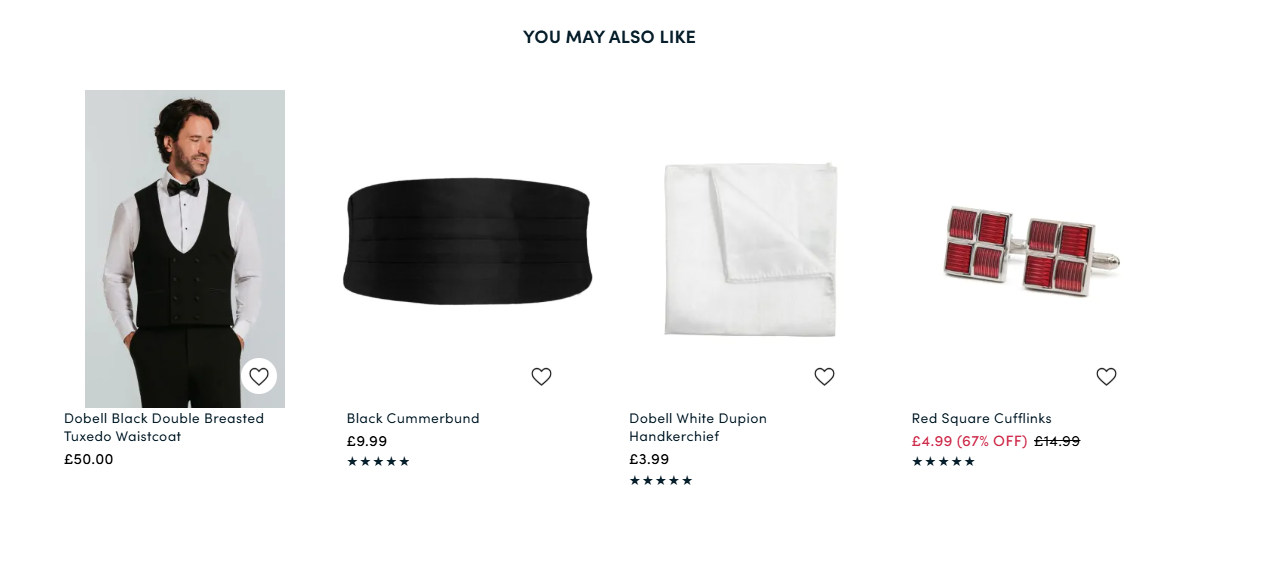
Task: Favorite the Black Cummerbund with heart icon
Action: point(541,376)
